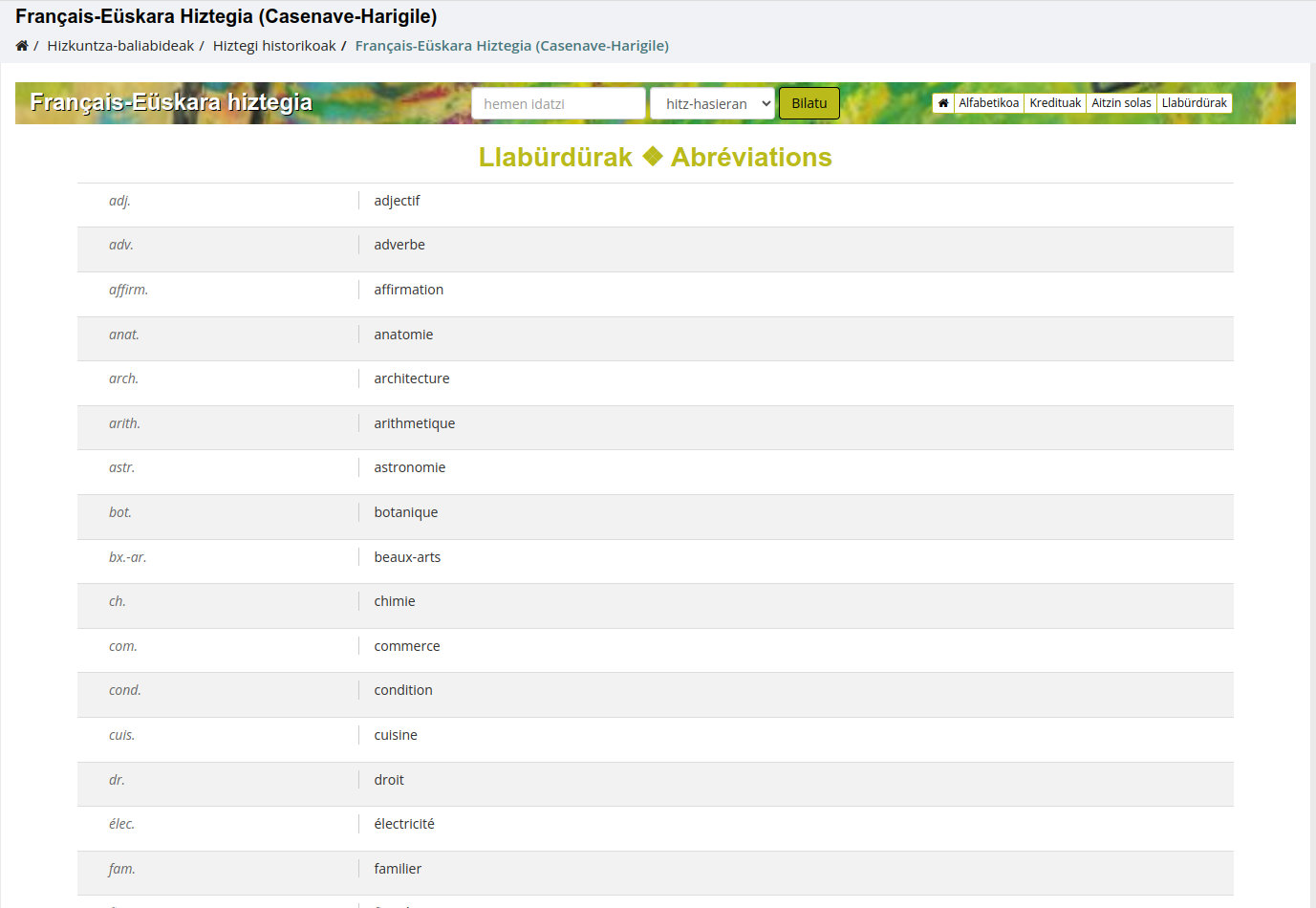
Task: Click the 'bx.-ar.' abbreviation row
Action: pyautogui.click(x=127, y=557)
